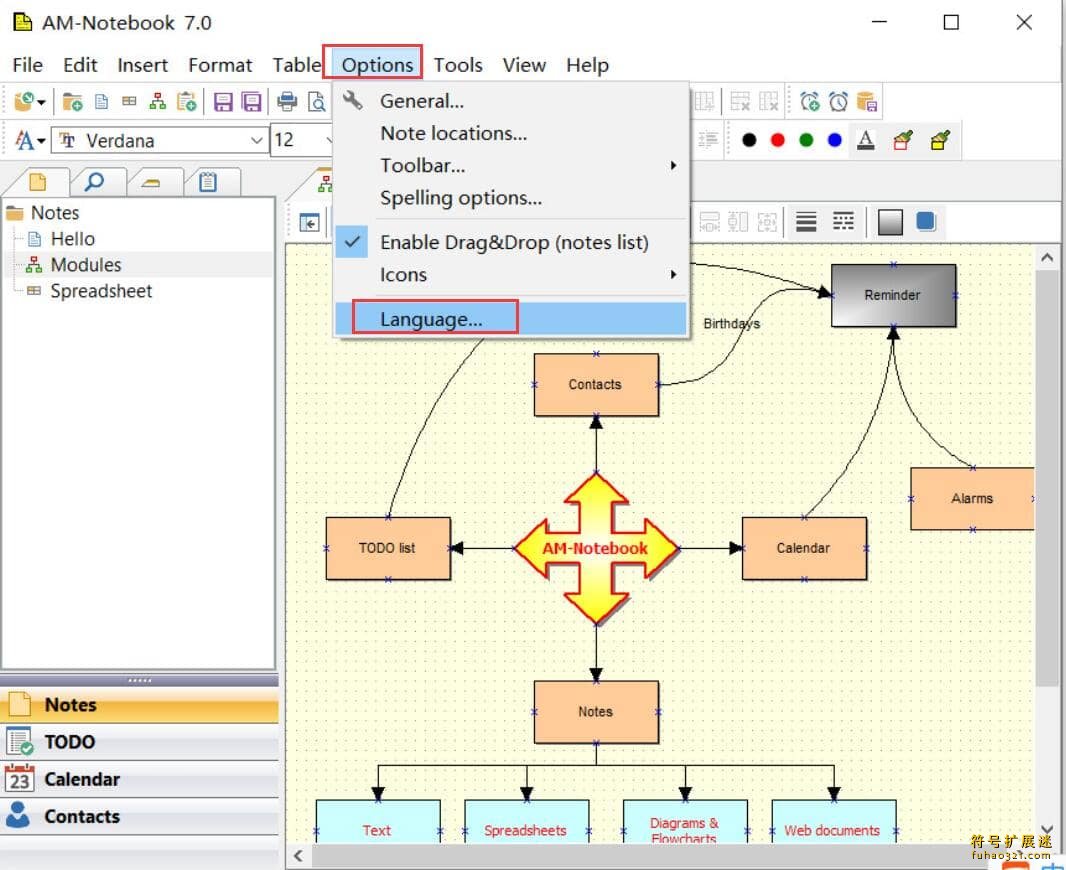Open the Contacts section in sidebar
The width and height of the screenshot is (1066, 870).
139,816
